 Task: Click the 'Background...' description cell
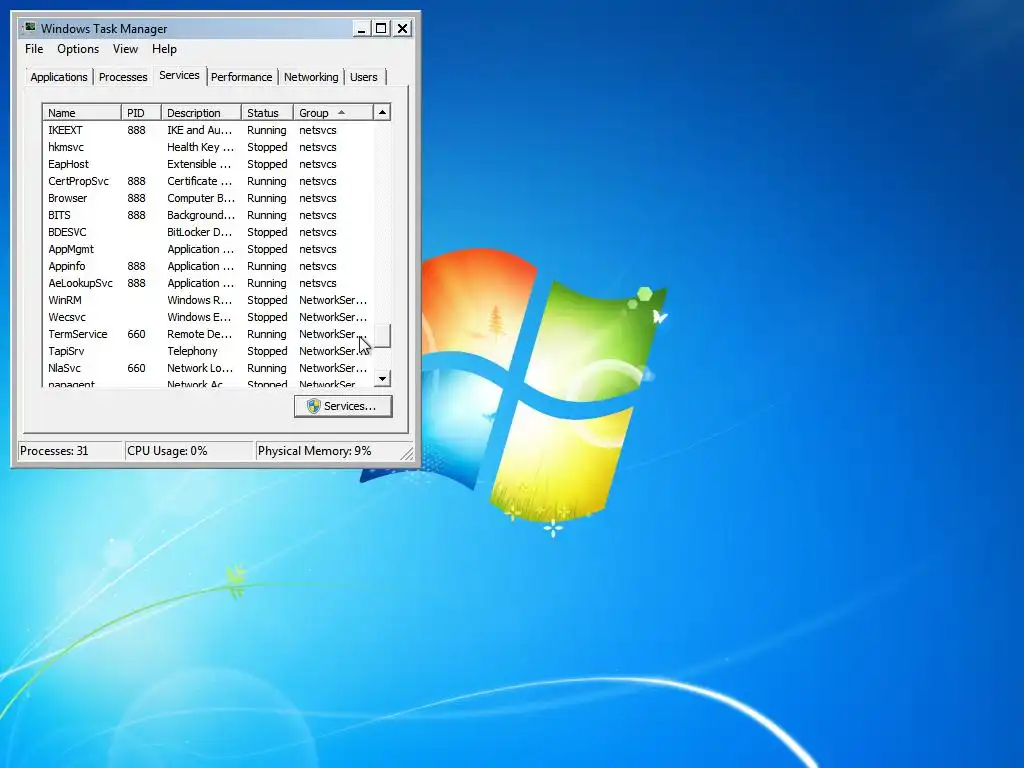coord(200,215)
